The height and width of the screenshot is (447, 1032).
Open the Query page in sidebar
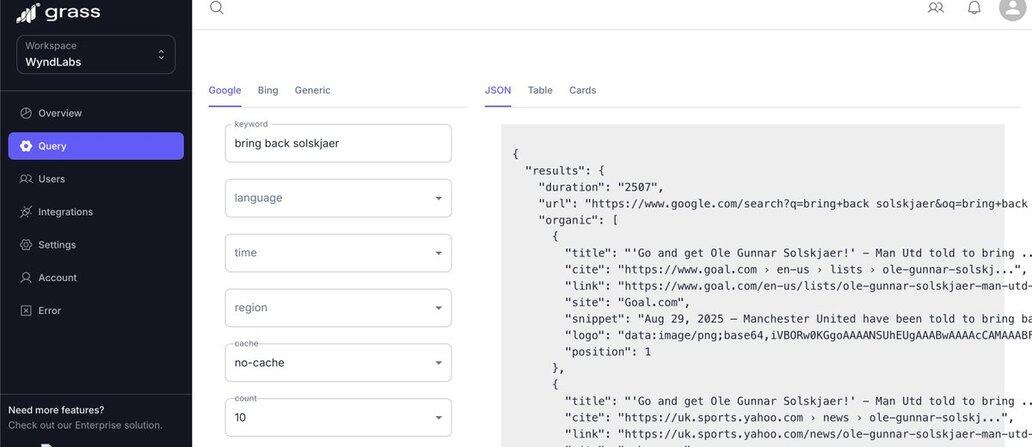click(96, 146)
